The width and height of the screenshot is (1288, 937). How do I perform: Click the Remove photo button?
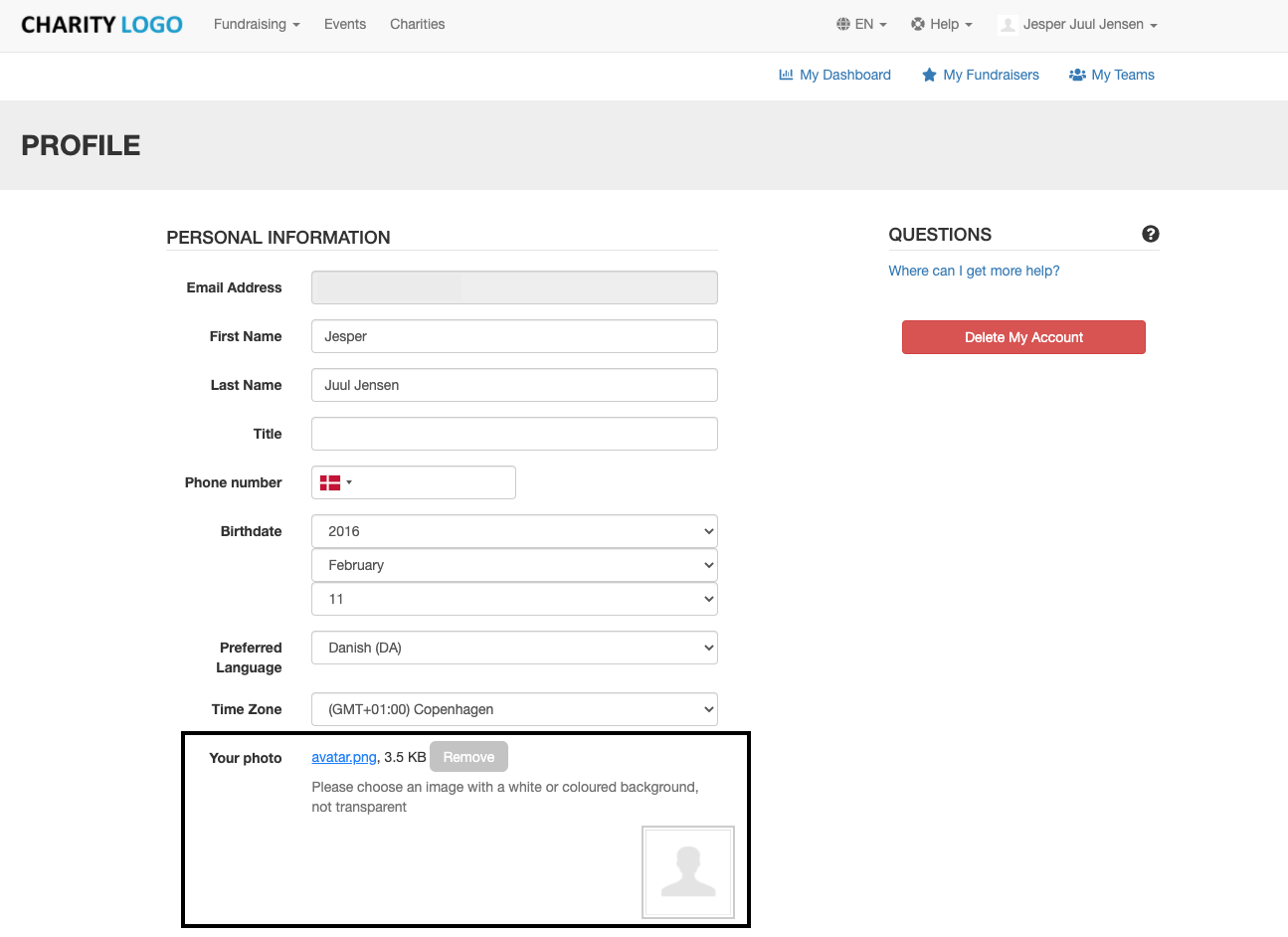(468, 757)
